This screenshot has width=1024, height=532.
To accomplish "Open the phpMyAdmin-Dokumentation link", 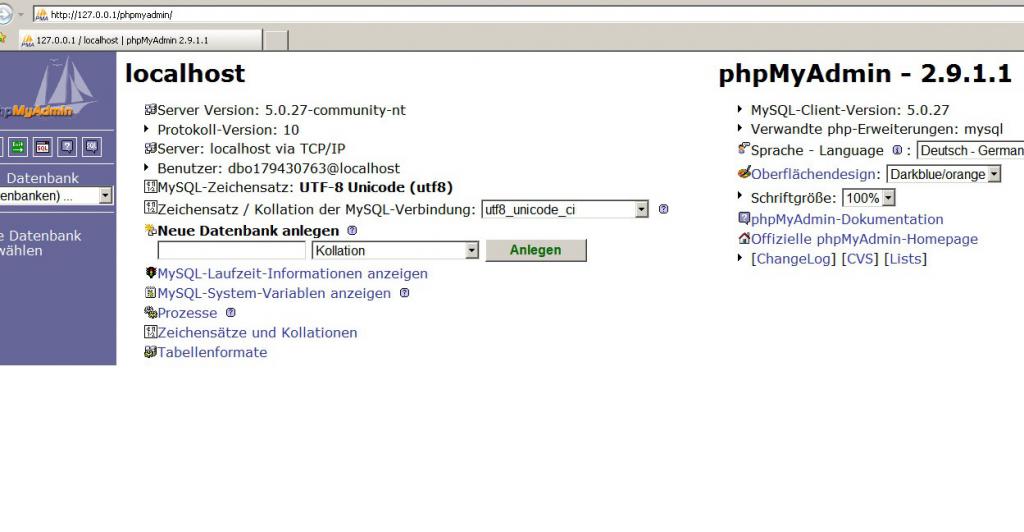I will coord(847,219).
